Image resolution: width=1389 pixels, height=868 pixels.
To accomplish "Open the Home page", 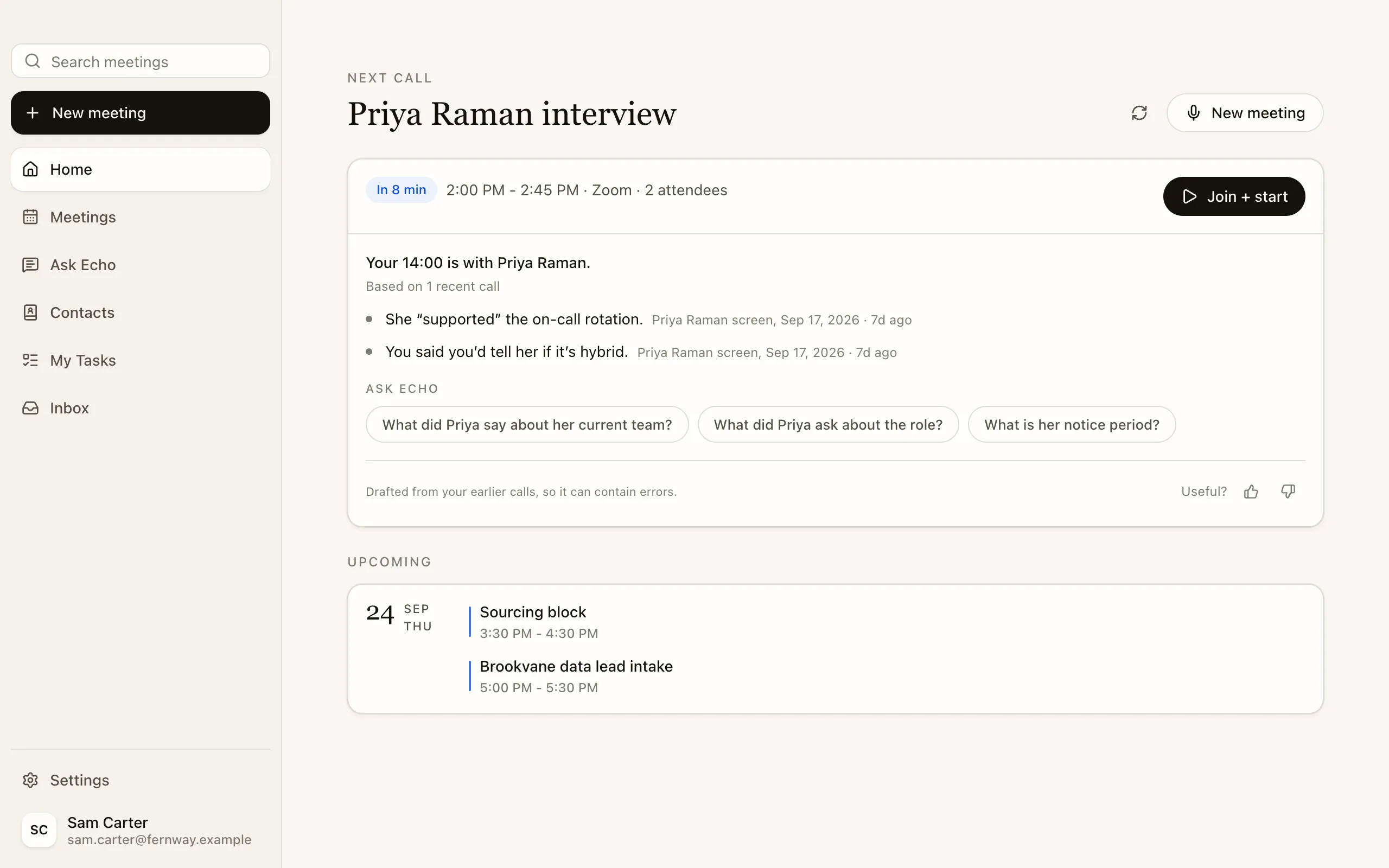I will click(141, 169).
